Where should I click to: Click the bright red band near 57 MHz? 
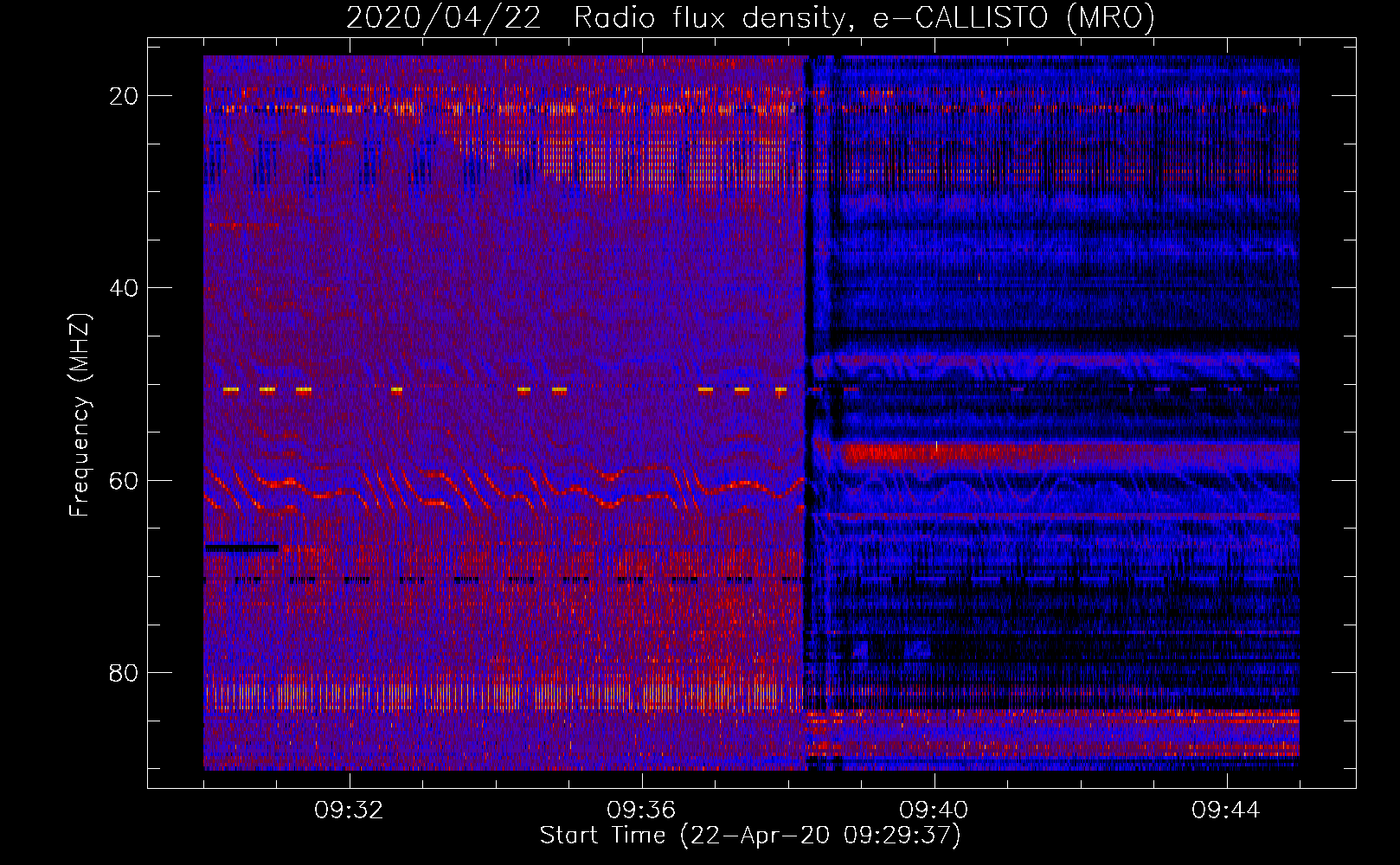[1071, 452]
